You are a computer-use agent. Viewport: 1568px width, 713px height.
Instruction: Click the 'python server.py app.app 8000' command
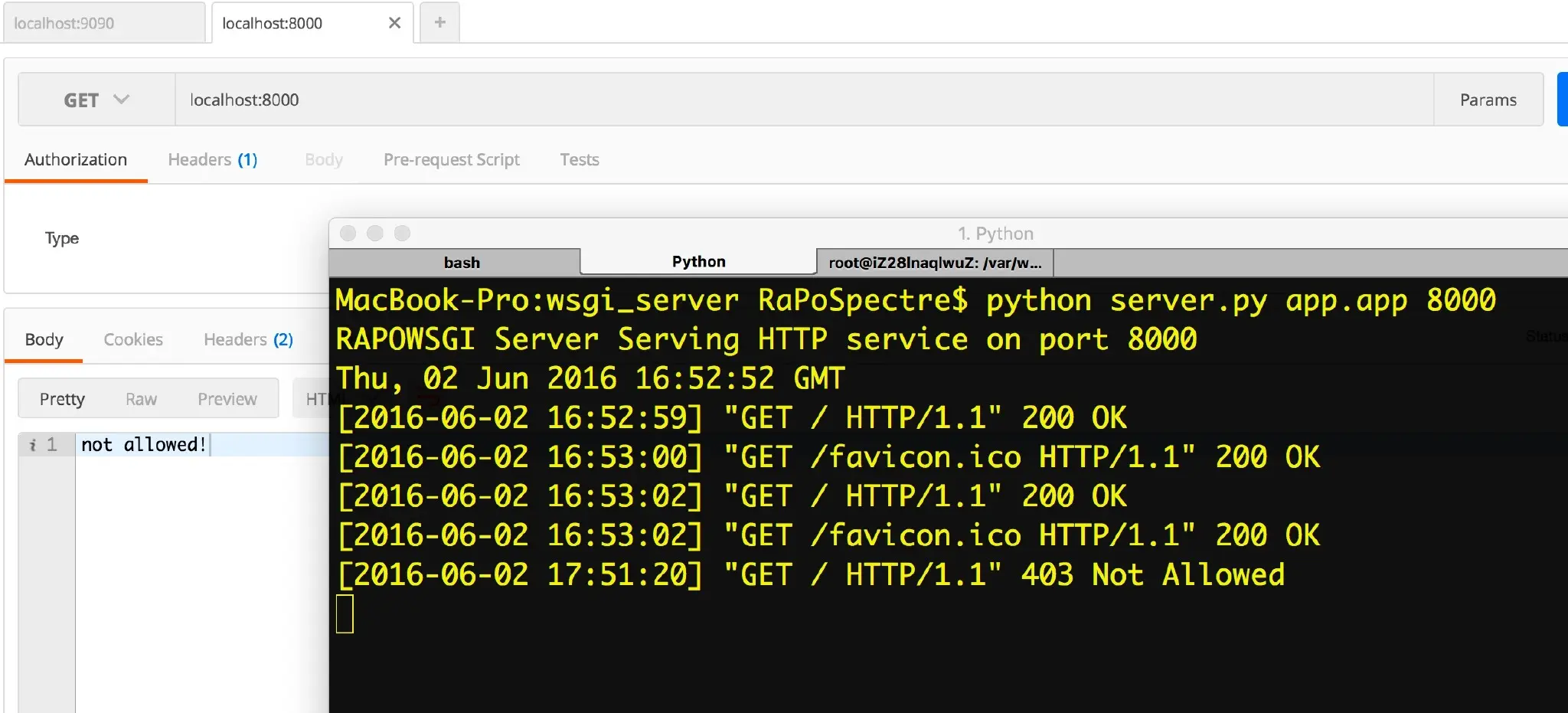pyautogui.click(x=1240, y=299)
